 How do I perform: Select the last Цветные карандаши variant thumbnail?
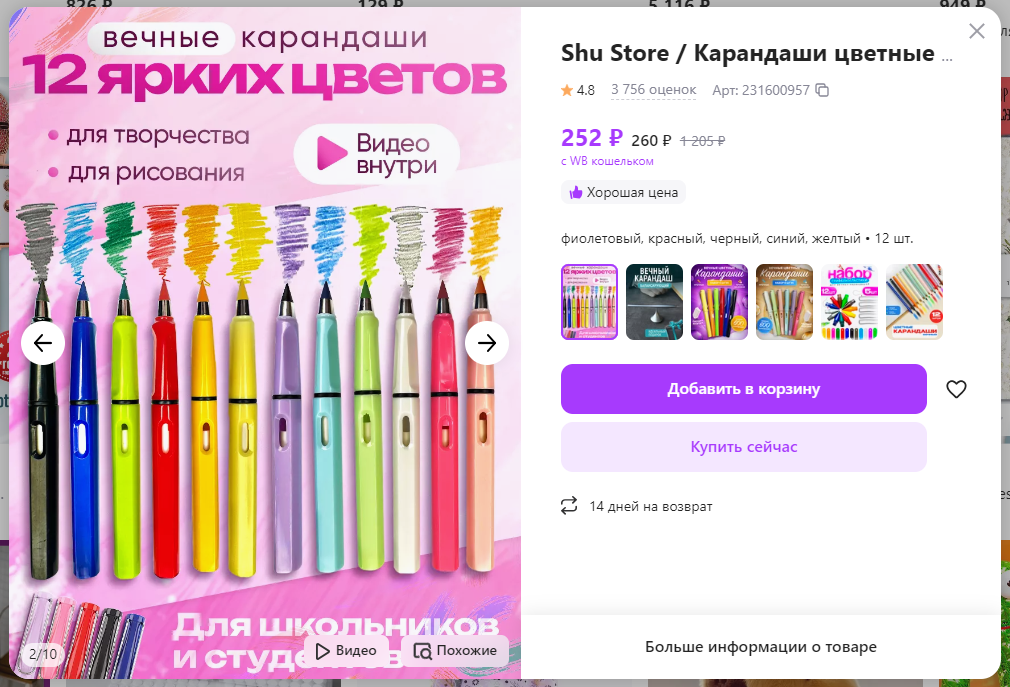pos(915,302)
